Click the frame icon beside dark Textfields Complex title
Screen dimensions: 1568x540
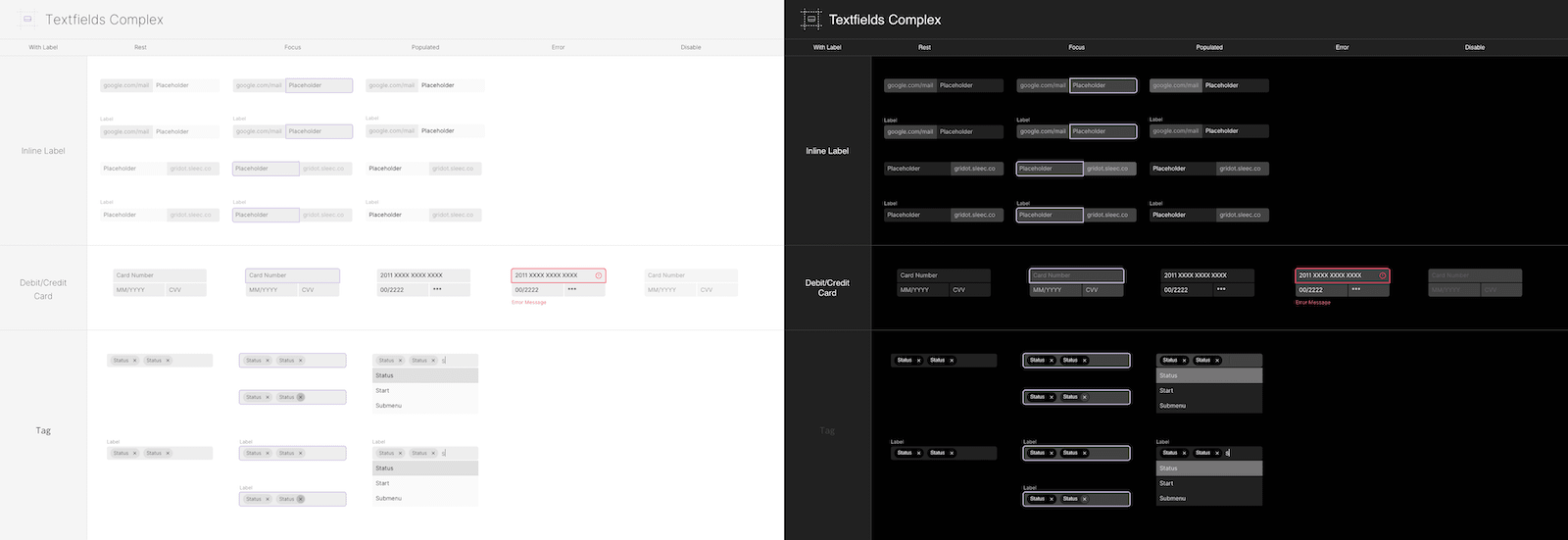[x=810, y=19]
